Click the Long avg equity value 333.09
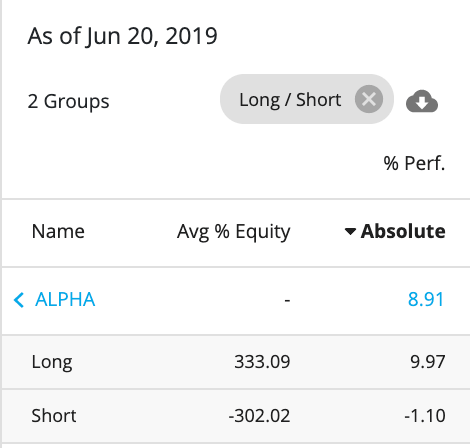This screenshot has height=448, width=470. (262, 362)
